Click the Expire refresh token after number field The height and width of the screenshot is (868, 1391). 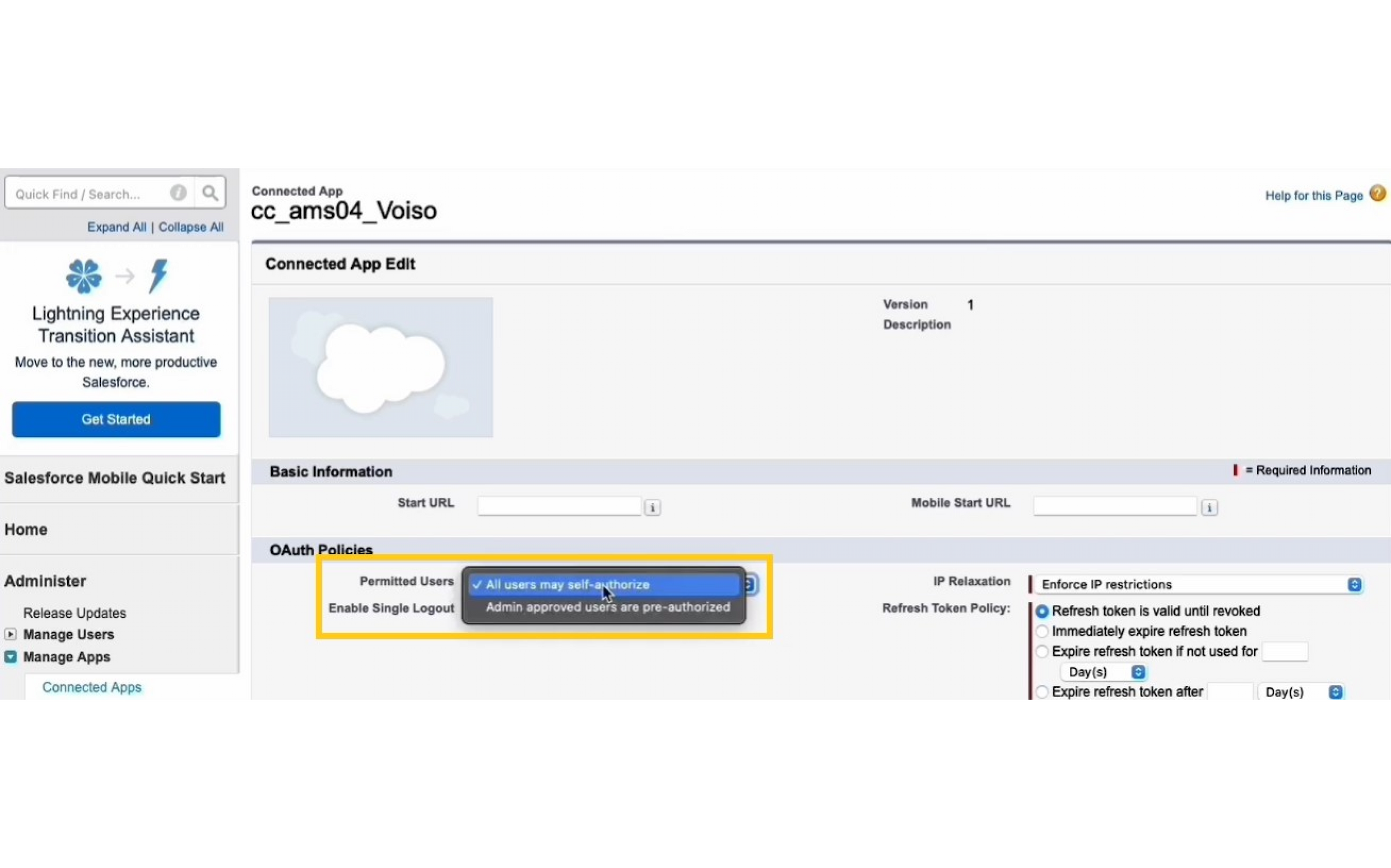(x=1230, y=691)
